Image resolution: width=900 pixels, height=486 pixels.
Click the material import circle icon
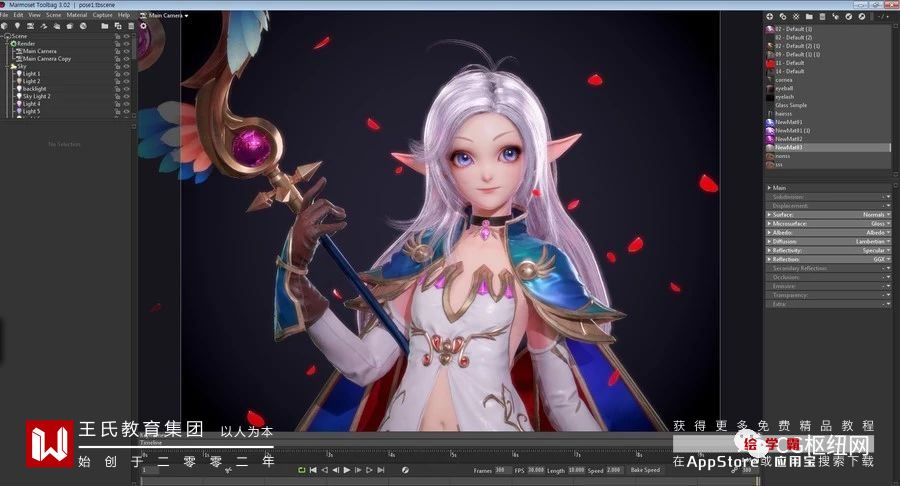click(862, 17)
